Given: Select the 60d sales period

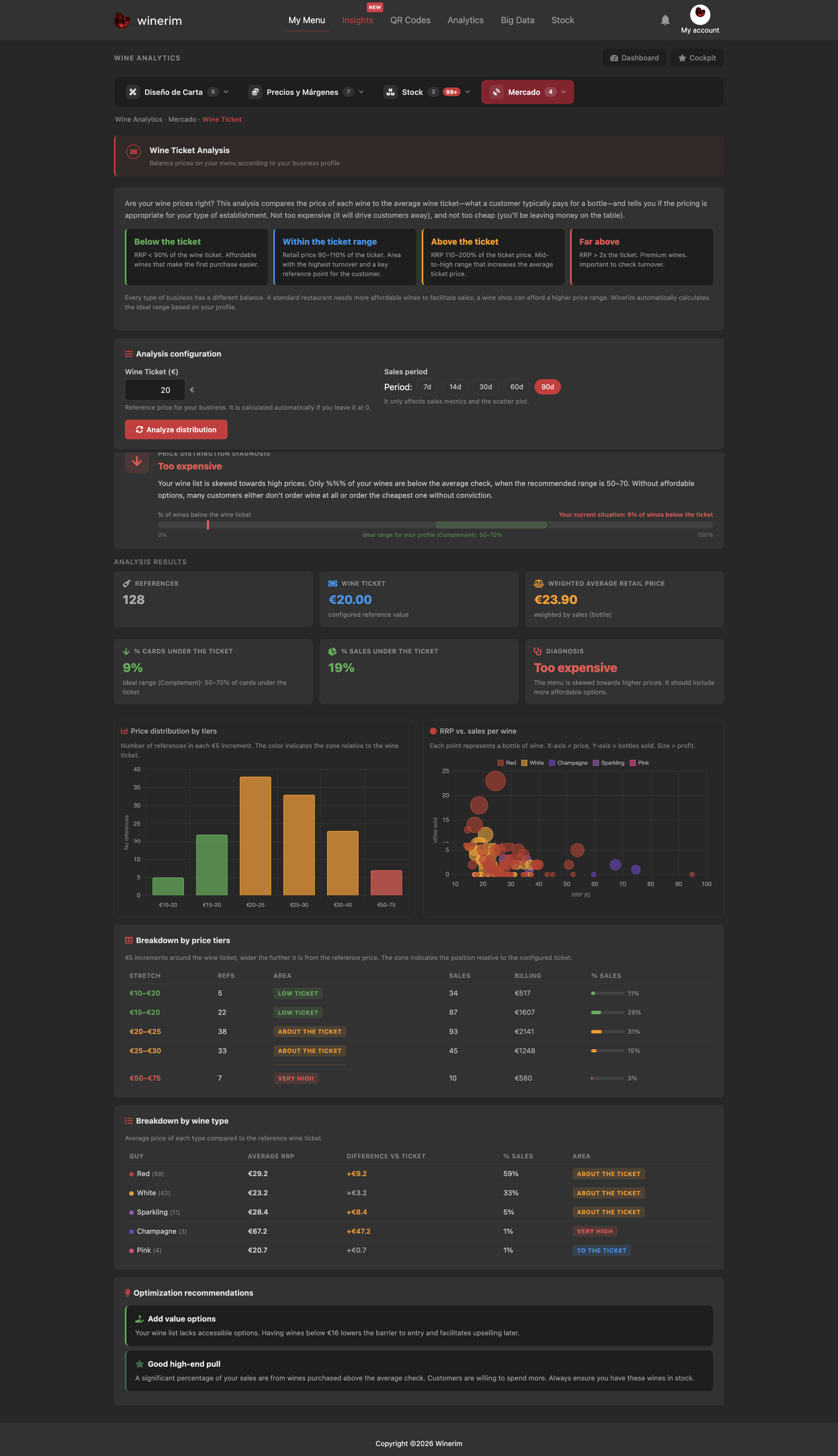Looking at the screenshot, I should click(517, 387).
